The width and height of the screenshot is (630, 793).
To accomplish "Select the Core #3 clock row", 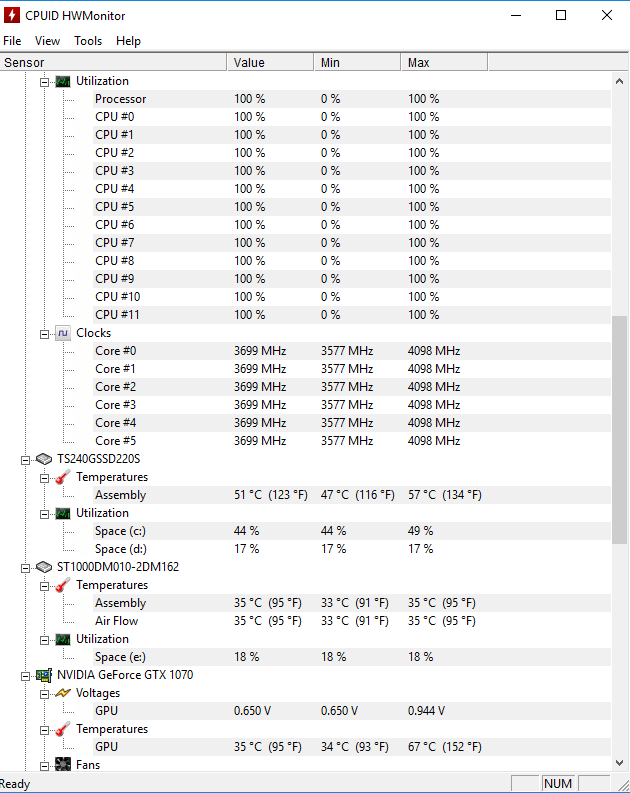I will coord(116,405).
